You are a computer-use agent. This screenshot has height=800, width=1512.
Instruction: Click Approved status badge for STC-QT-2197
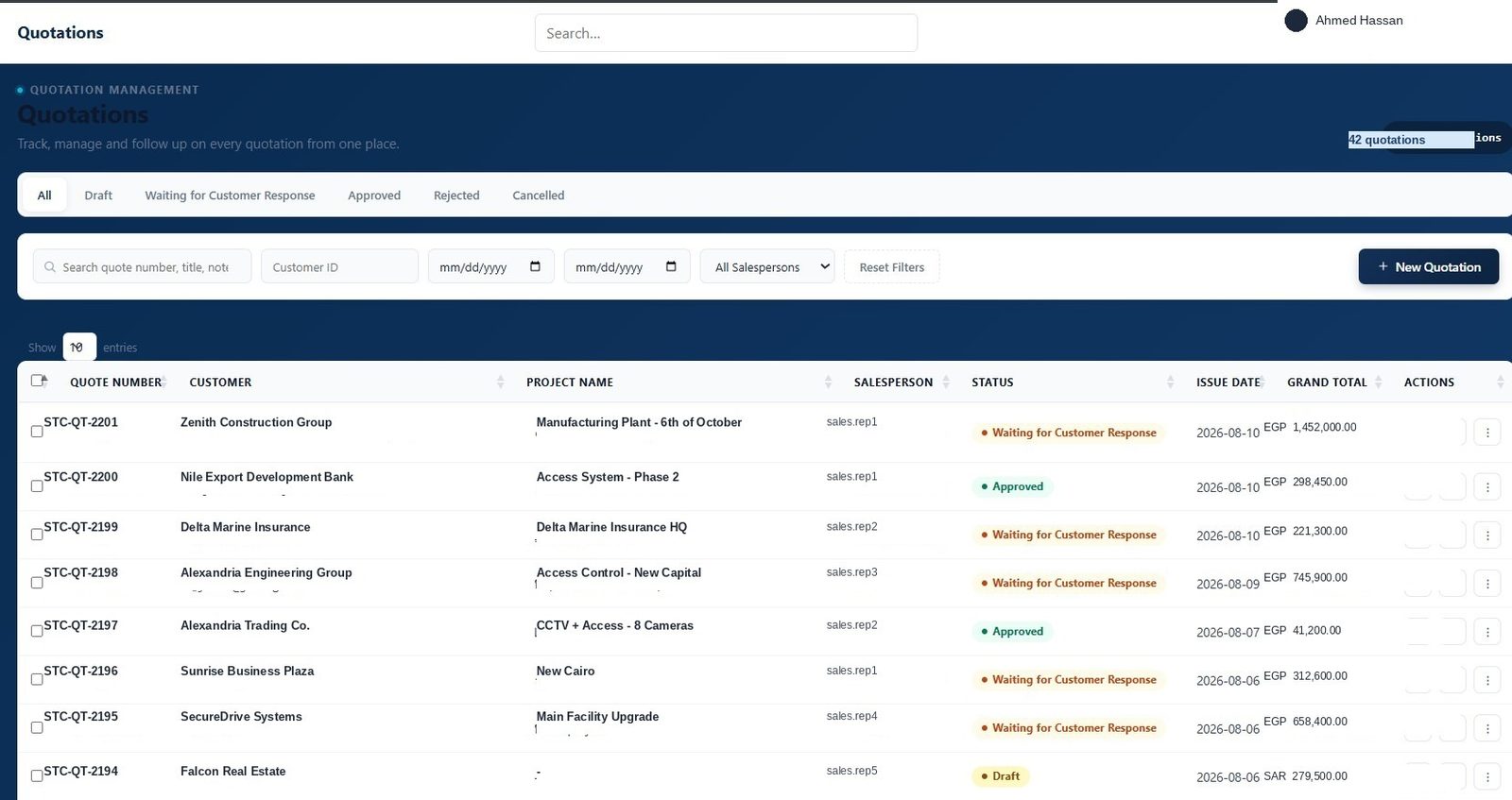point(1012,631)
